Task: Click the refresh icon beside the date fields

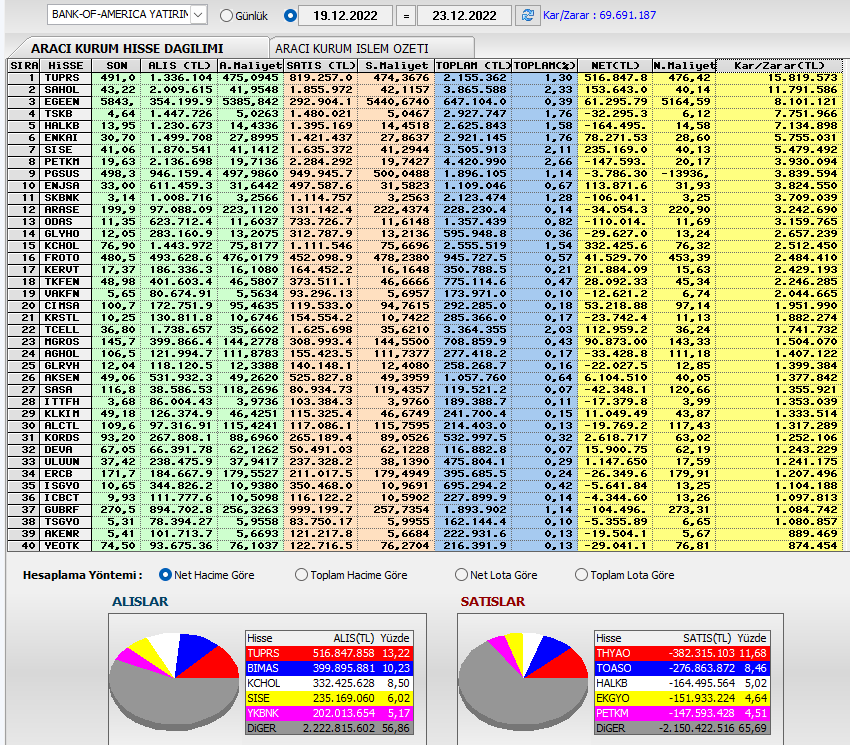Action: [527, 15]
